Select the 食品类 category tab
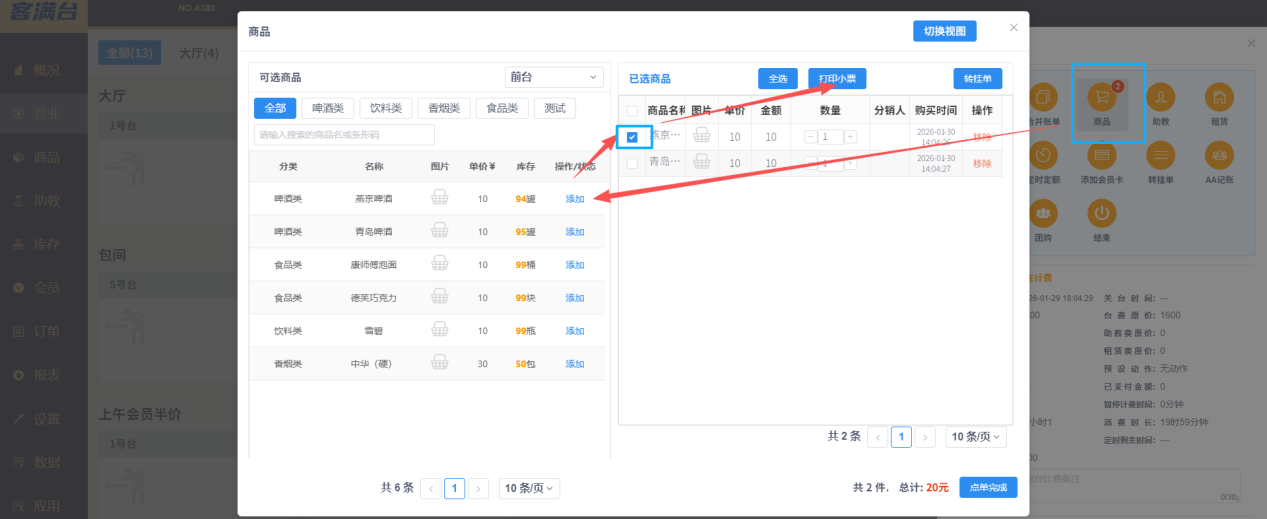 (502, 108)
